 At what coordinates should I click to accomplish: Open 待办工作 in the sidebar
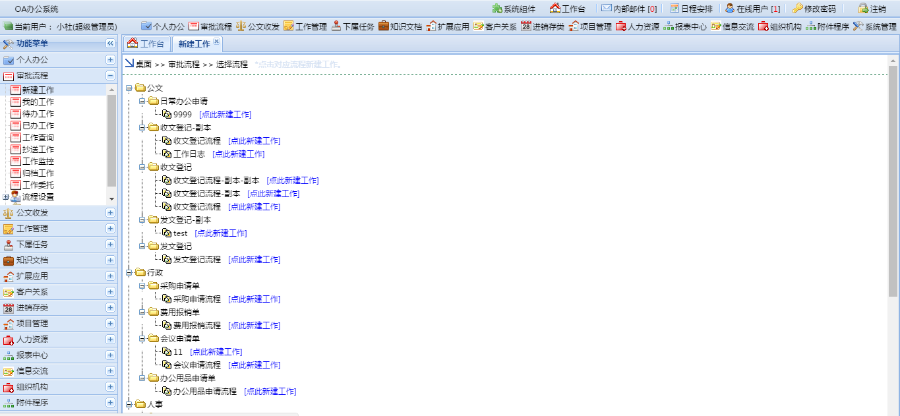38,114
